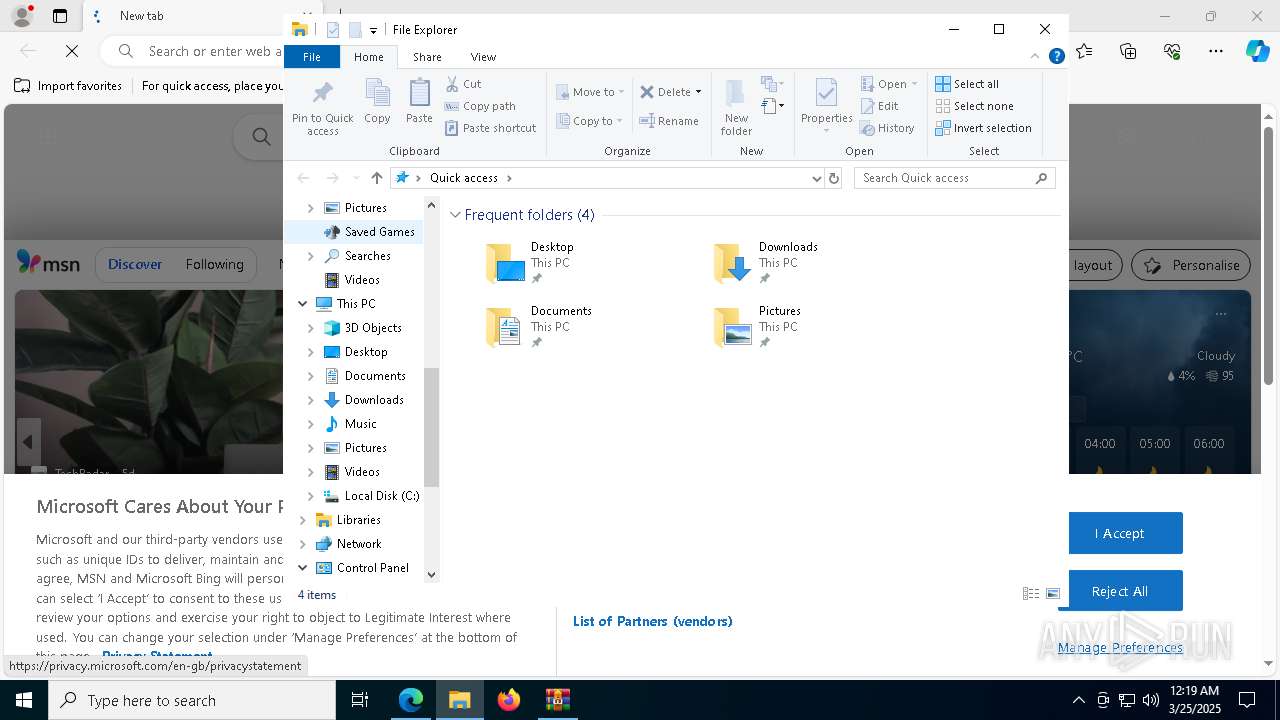The width and height of the screenshot is (1280, 720).
Task: Click Paste shortcut command
Action: [x=490, y=128]
